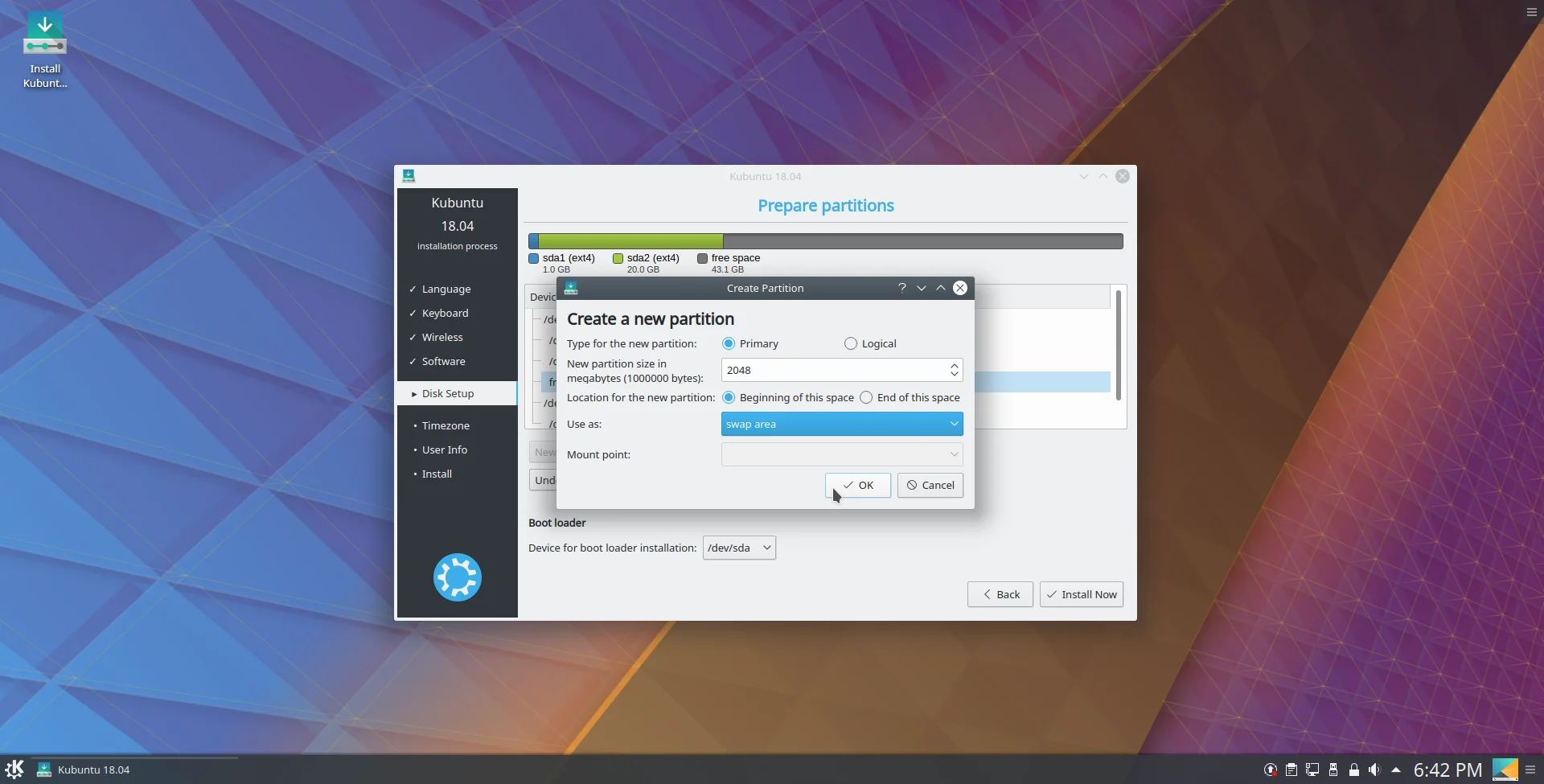Select the Wireless step in sidebar
Screen dimensions: 1544x784
(442, 337)
